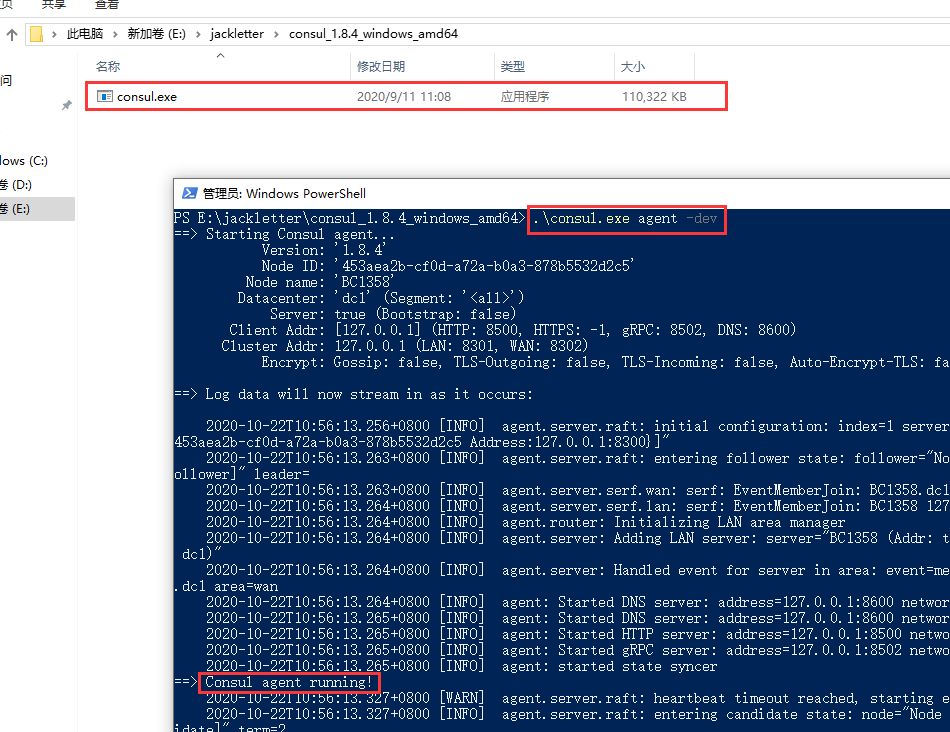Click the Client Addr line in PowerShell

point(512,330)
